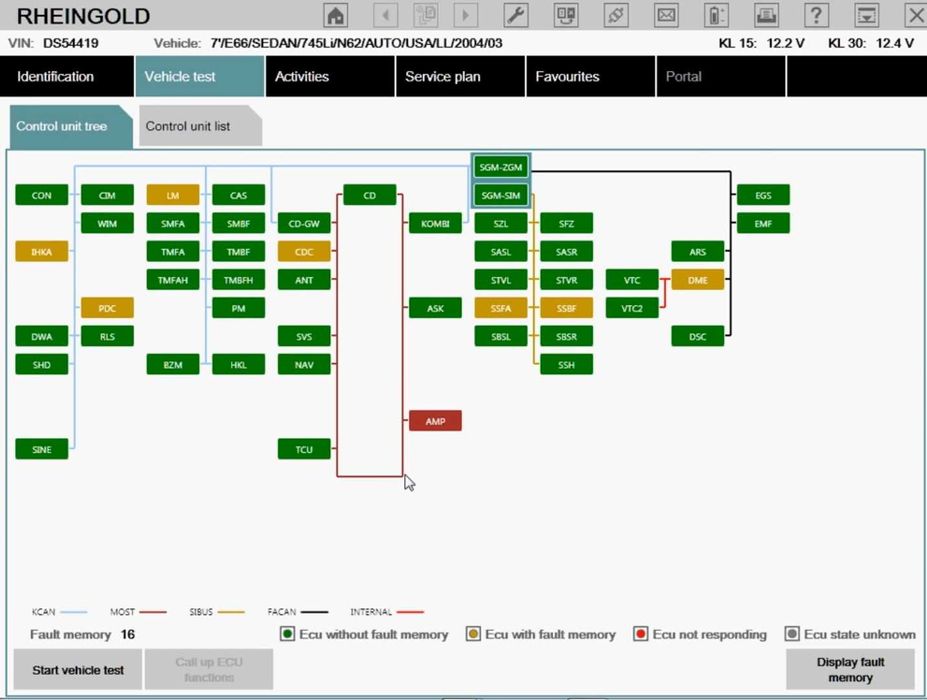Click the minimize-to-tray window icon
The width and height of the screenshot is (927, 700).
click(x=866, y=15)
